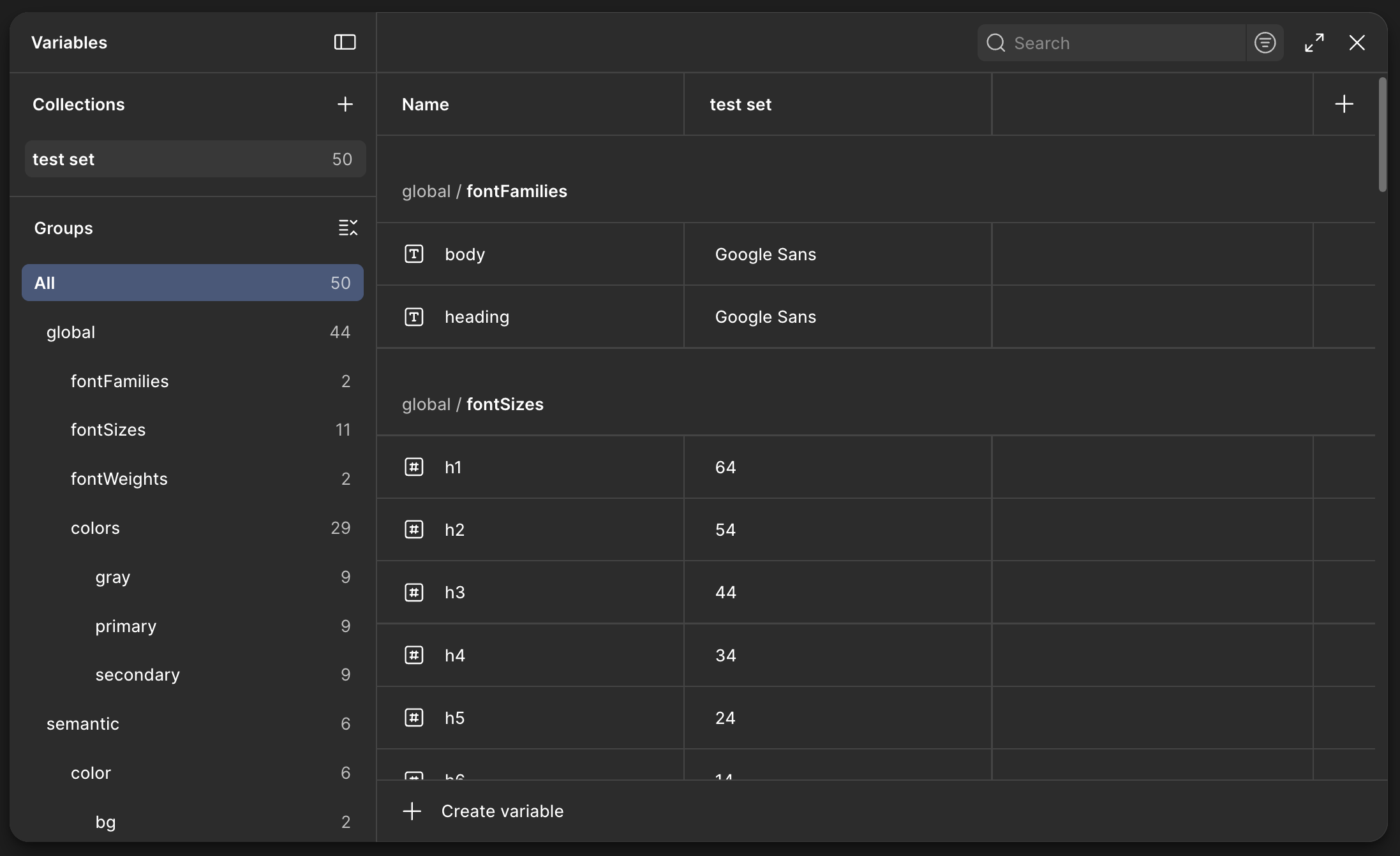Click Create variable button
This screenshot has height=856, width=1400.
coord(483,811)
